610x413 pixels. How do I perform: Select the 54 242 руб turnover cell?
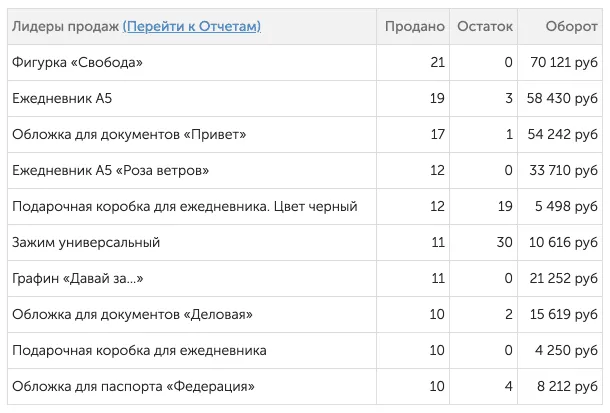(x=563, y=135)
